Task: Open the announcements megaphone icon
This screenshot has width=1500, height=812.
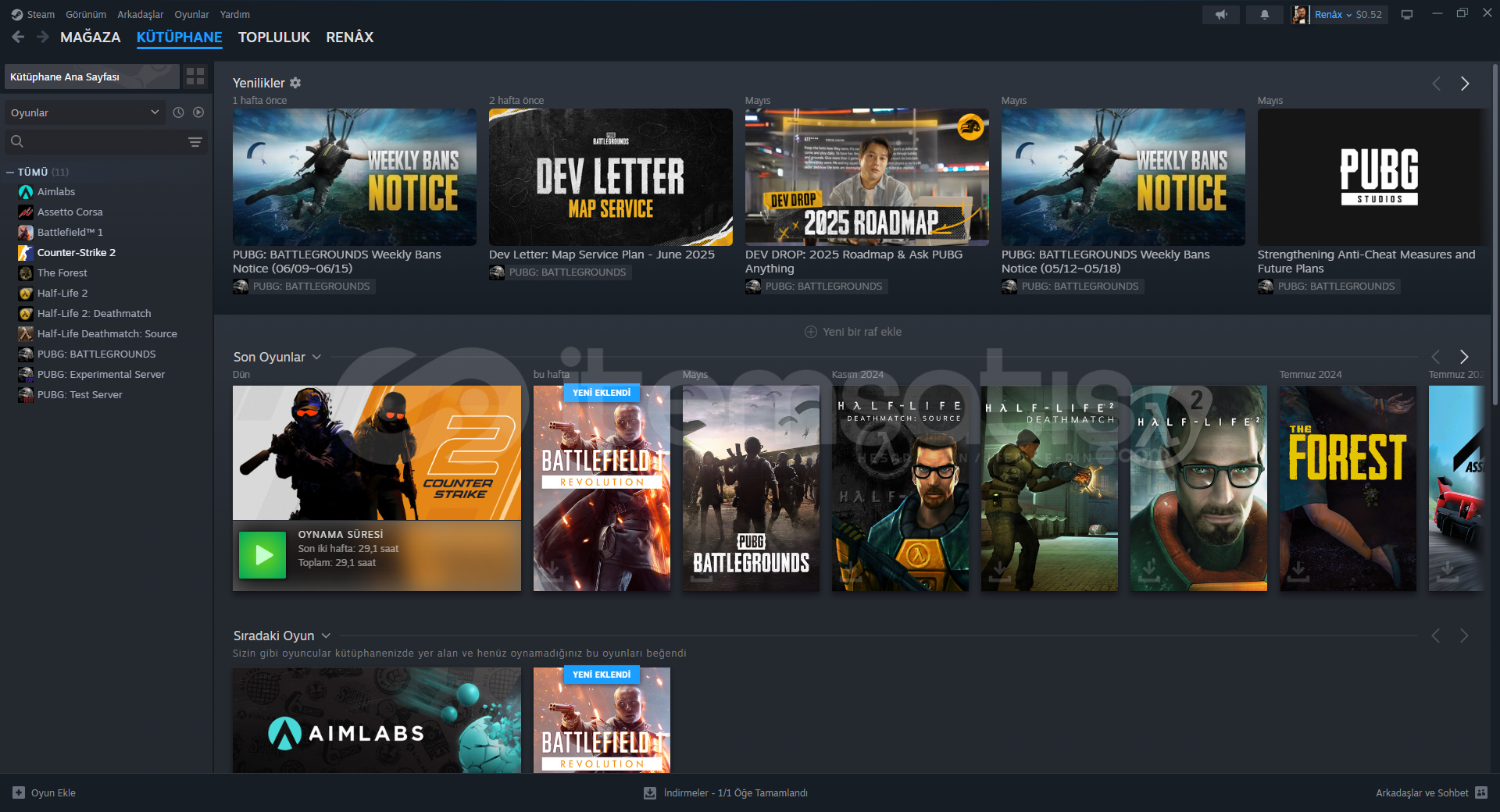Action: (1221, 14)
